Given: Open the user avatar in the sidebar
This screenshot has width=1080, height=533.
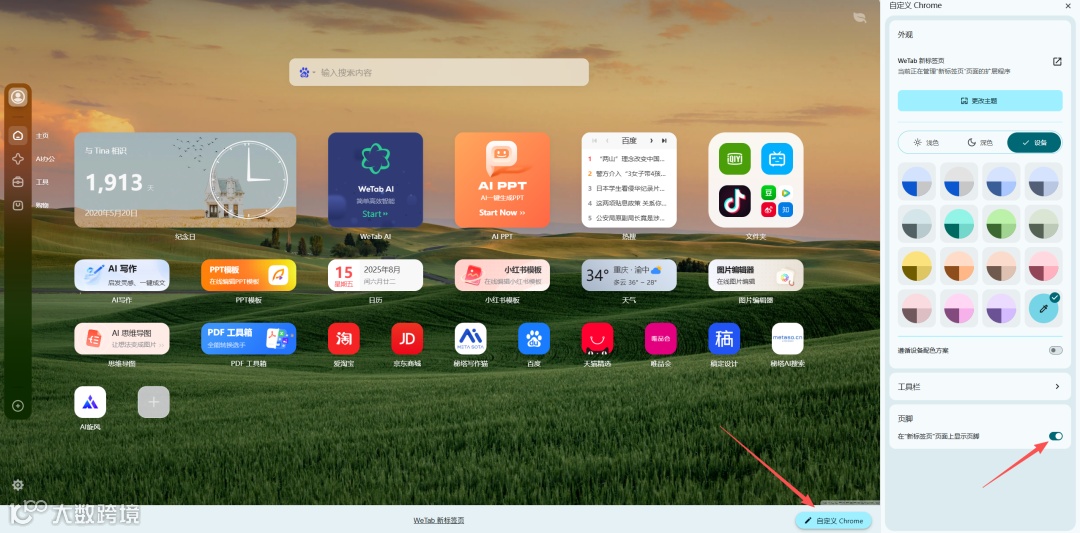Looking at the screenshot, I should 18,97.
